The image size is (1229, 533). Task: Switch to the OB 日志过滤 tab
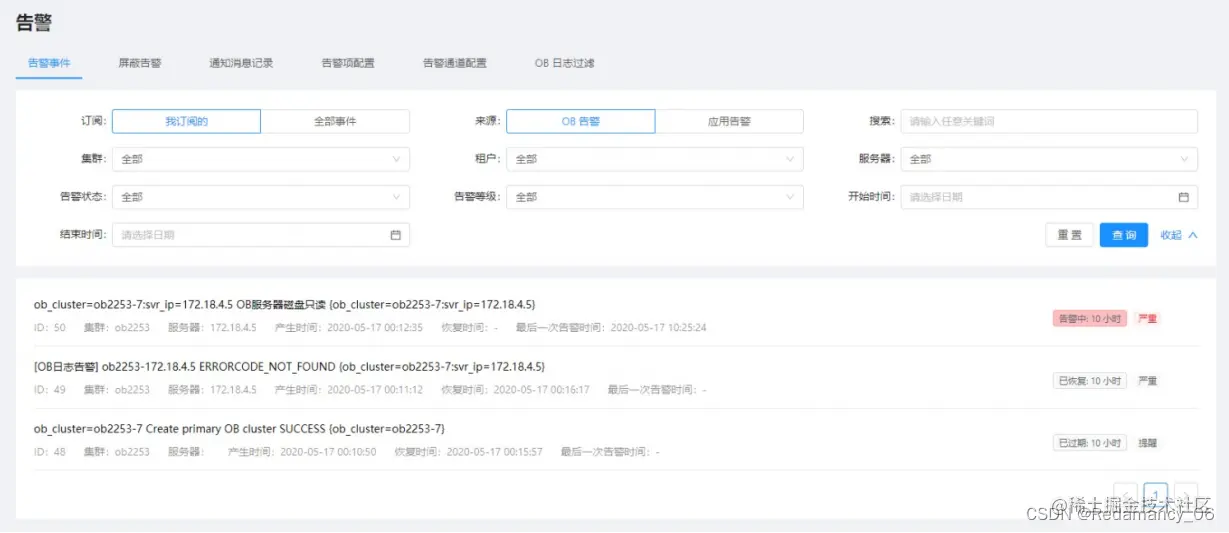tap(565, 63)
